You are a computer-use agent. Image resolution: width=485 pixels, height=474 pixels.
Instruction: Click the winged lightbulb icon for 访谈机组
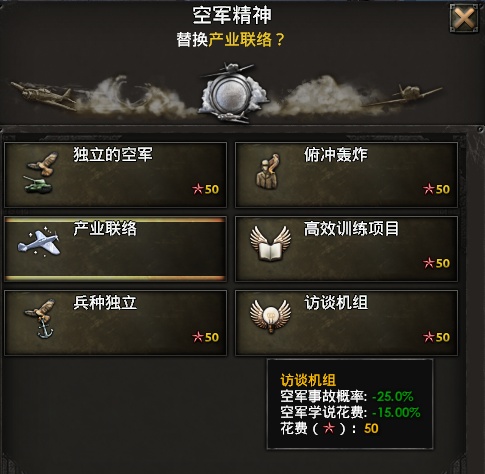click(x=270, y=316)
